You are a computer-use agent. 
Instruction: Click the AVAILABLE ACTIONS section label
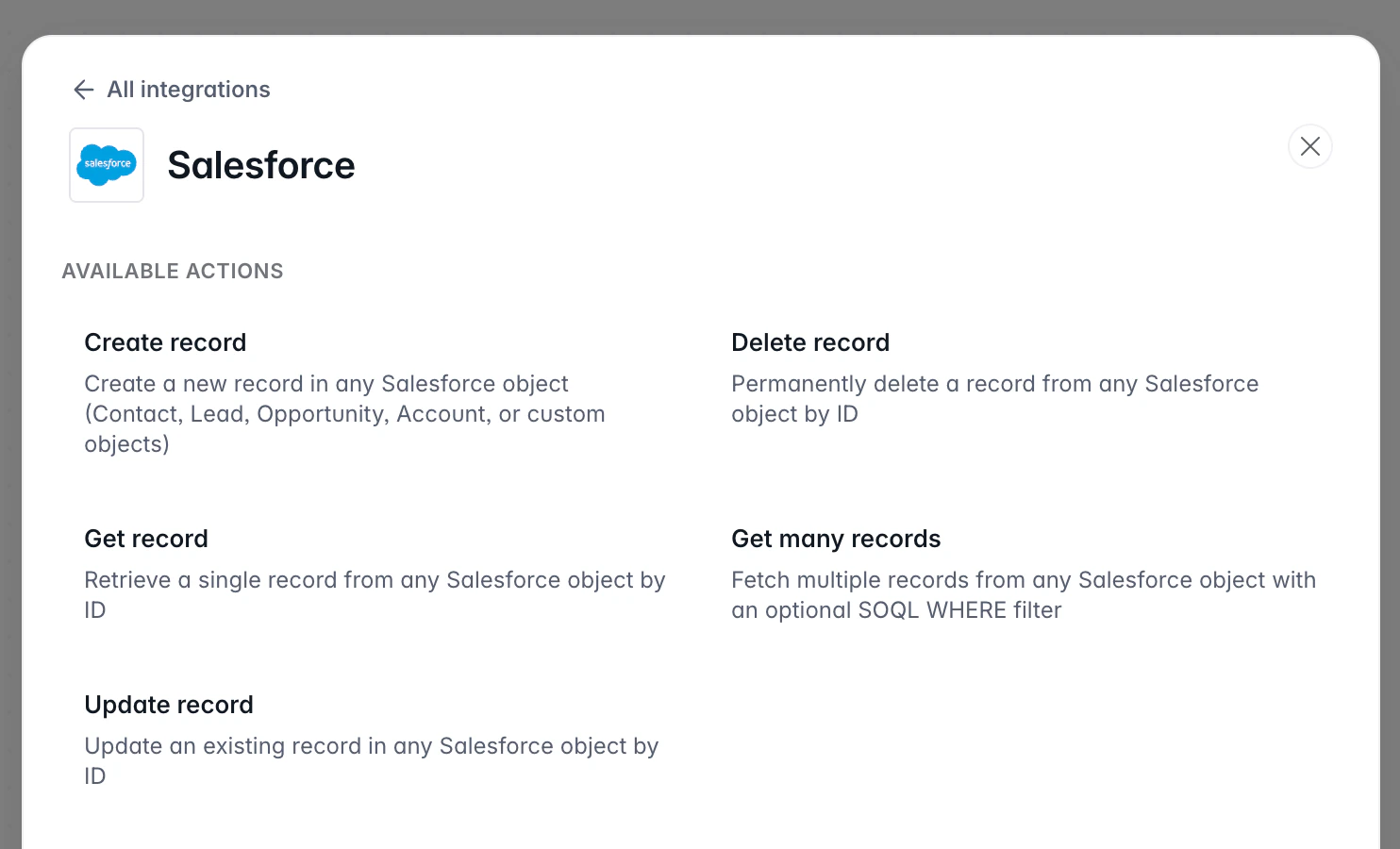pyautogui.click(x=173, y=271)
